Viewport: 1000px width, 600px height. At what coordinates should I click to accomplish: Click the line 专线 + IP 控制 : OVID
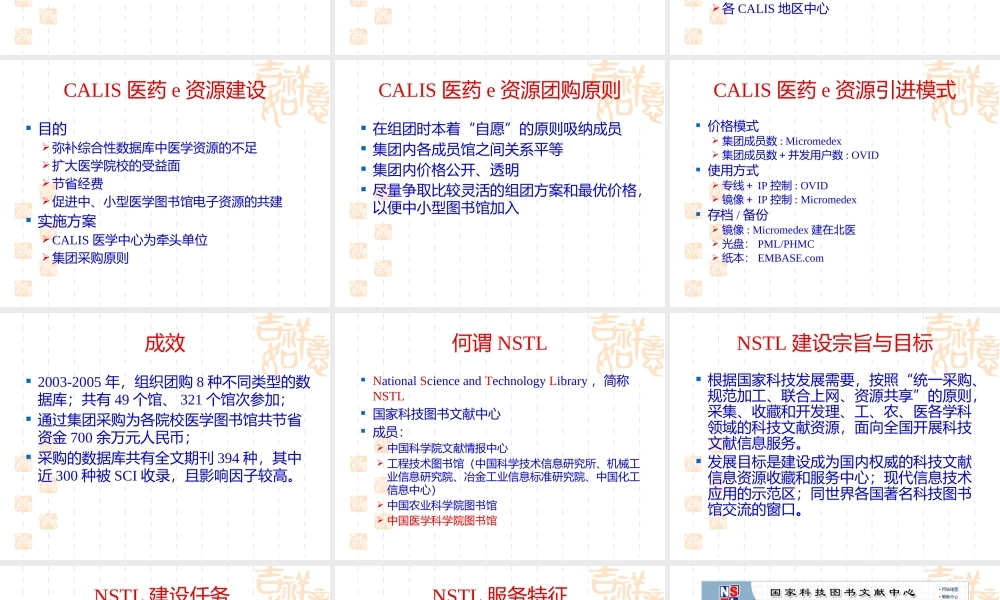775,186
